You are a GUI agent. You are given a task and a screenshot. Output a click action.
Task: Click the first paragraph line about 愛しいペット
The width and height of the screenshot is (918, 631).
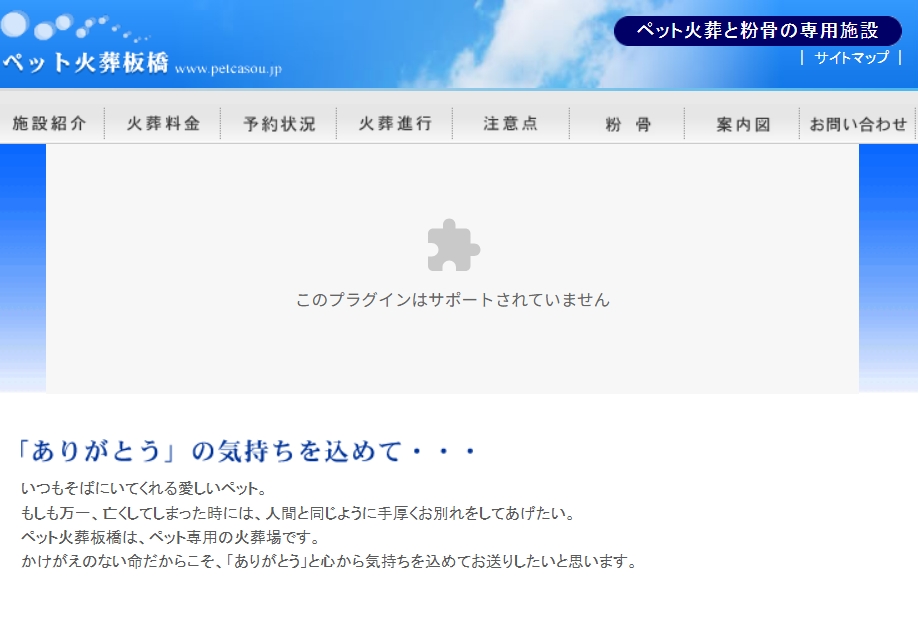[x=143, y=489]
